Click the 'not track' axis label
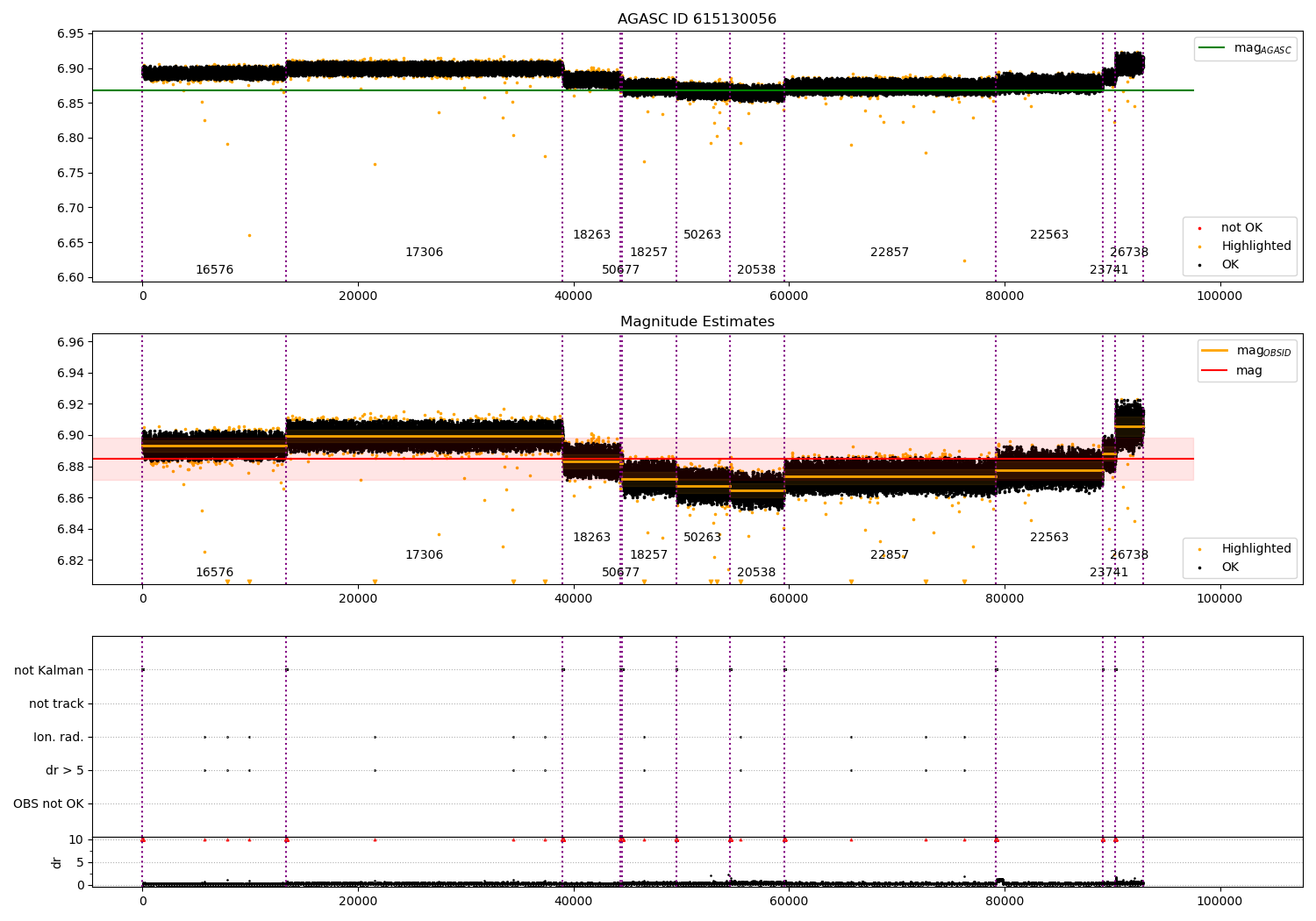 [56, 703]
